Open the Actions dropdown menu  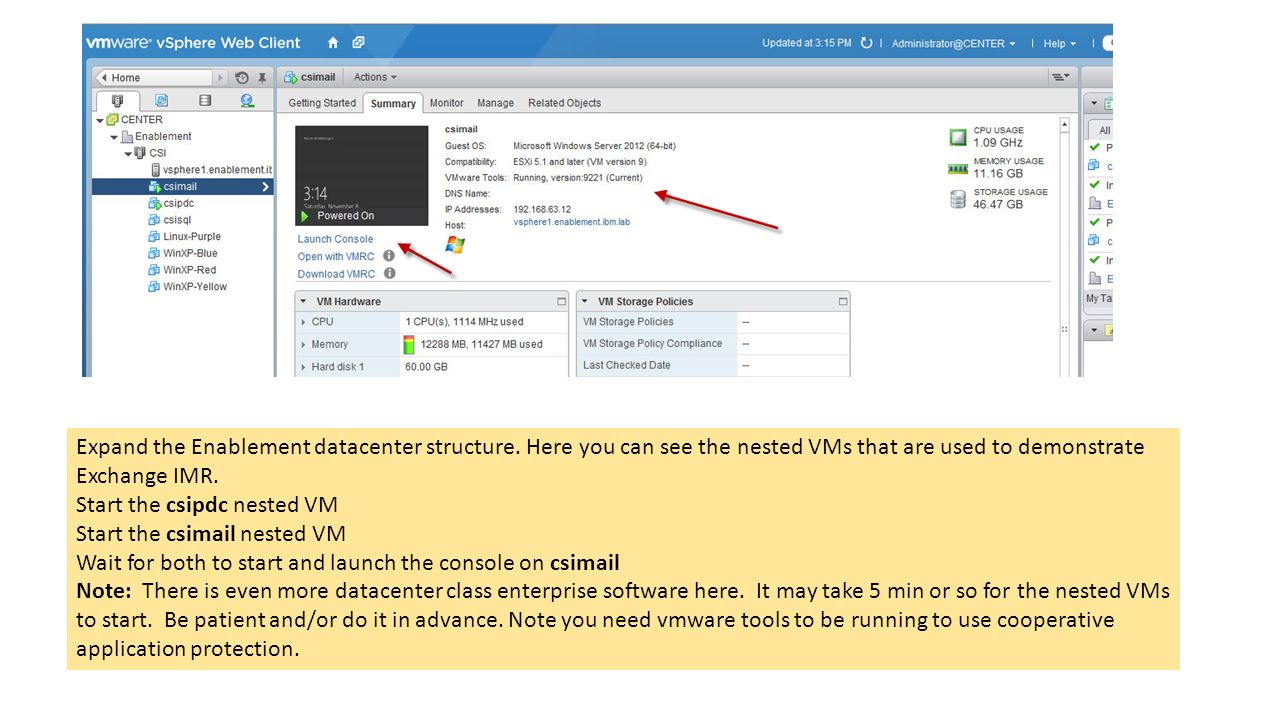pyautogui.click(x=375, y=77)
